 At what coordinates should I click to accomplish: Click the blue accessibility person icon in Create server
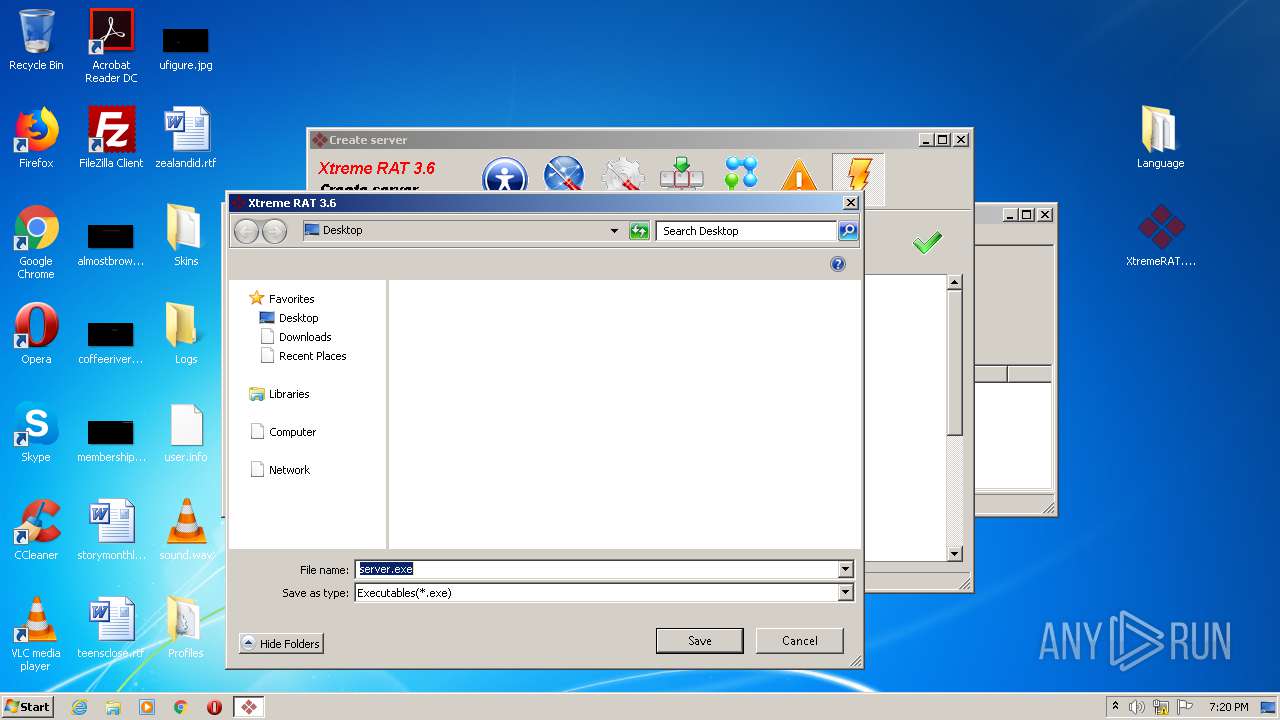tap(505, 176)
